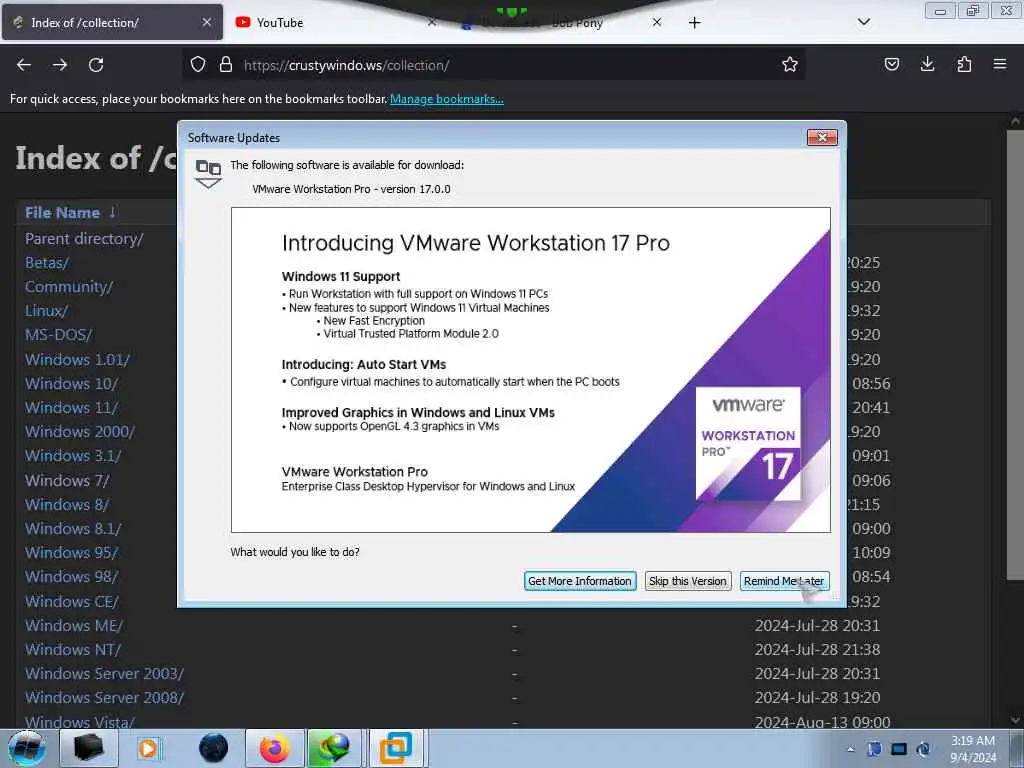Click the tray flag Action Center icon
Viewport: 1024px width, 768px height.
(x=874, y=749)
